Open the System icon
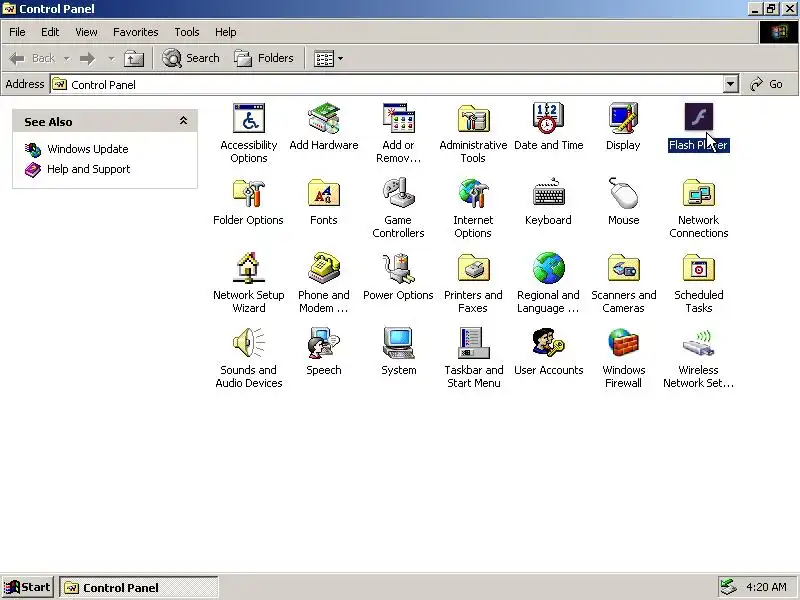This screenshot has height=600, width=800. pos(398,343)
